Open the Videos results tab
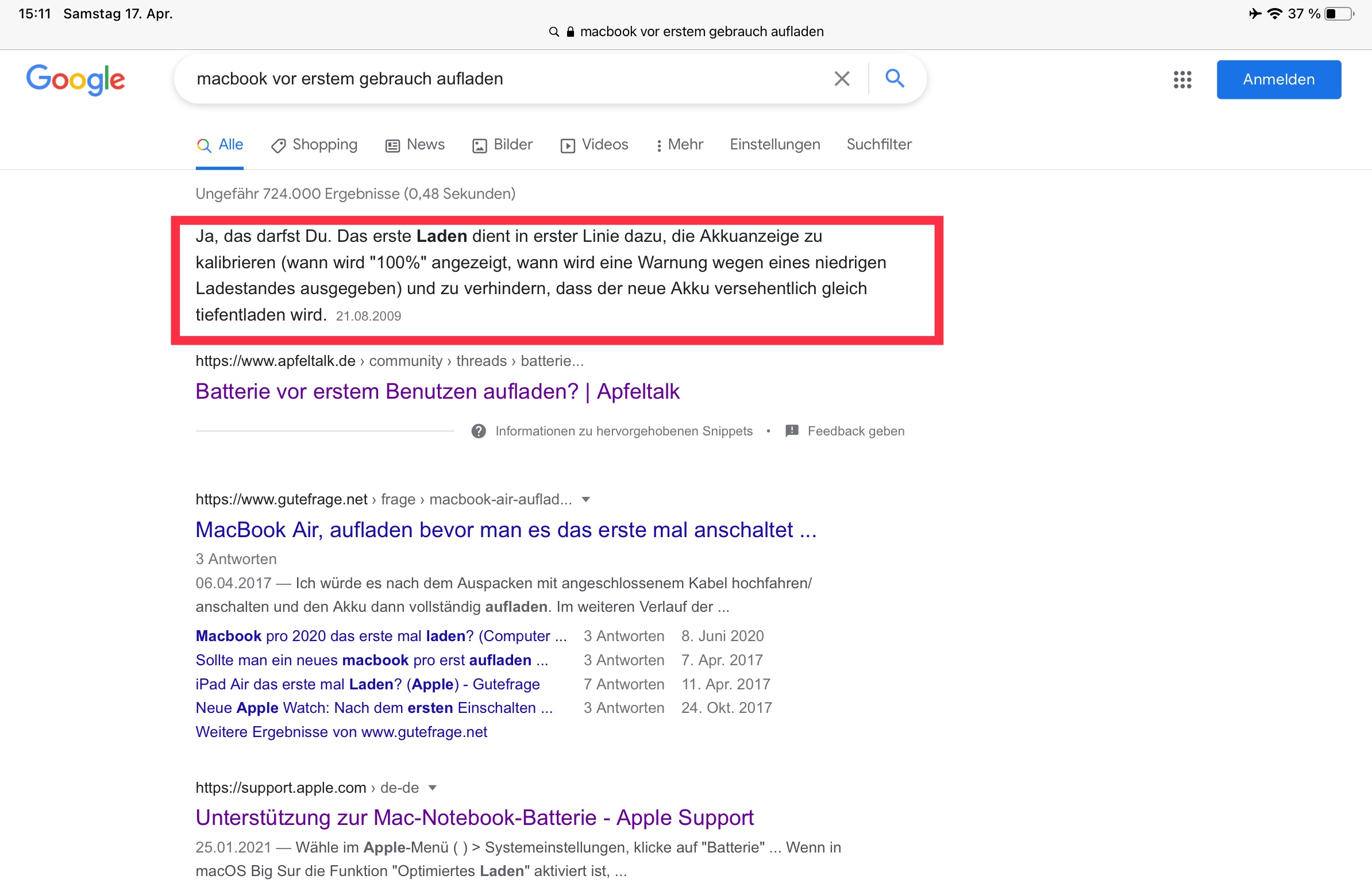The image size is (1372, 891). point(593,145)
